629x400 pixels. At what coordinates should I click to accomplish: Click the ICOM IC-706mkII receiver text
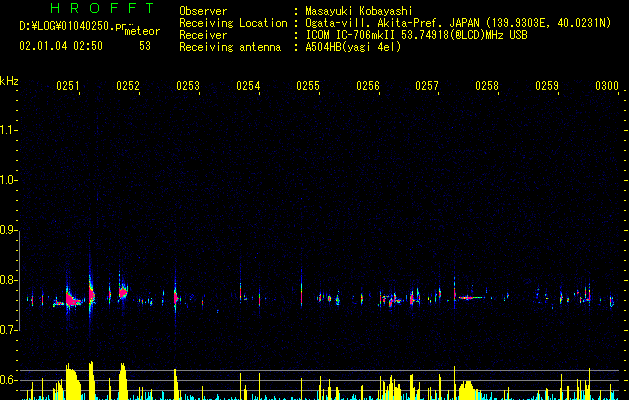click(416, 35)
